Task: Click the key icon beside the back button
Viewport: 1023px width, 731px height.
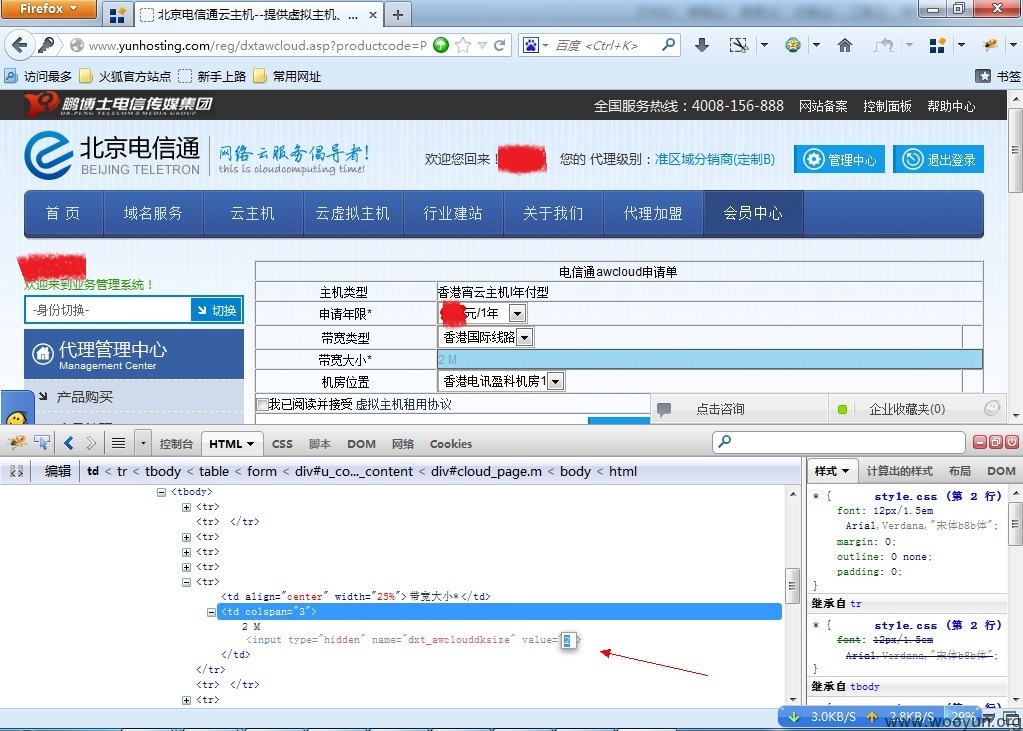Action: coord(46,45)
